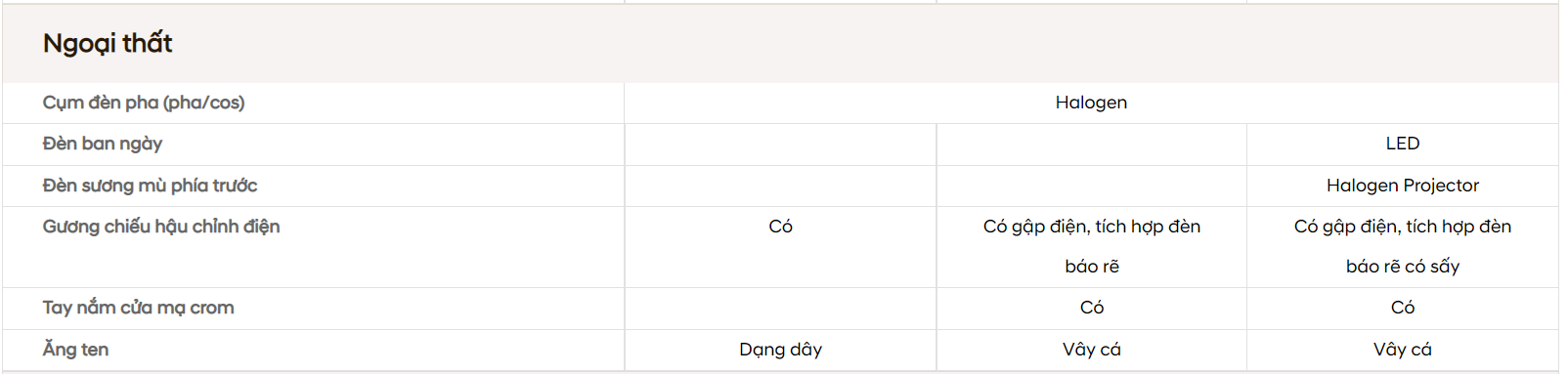The image size is (1568, 374).
Task: Select the last-column Có for chrome door handle
Action: click(x=1403, y=308)
